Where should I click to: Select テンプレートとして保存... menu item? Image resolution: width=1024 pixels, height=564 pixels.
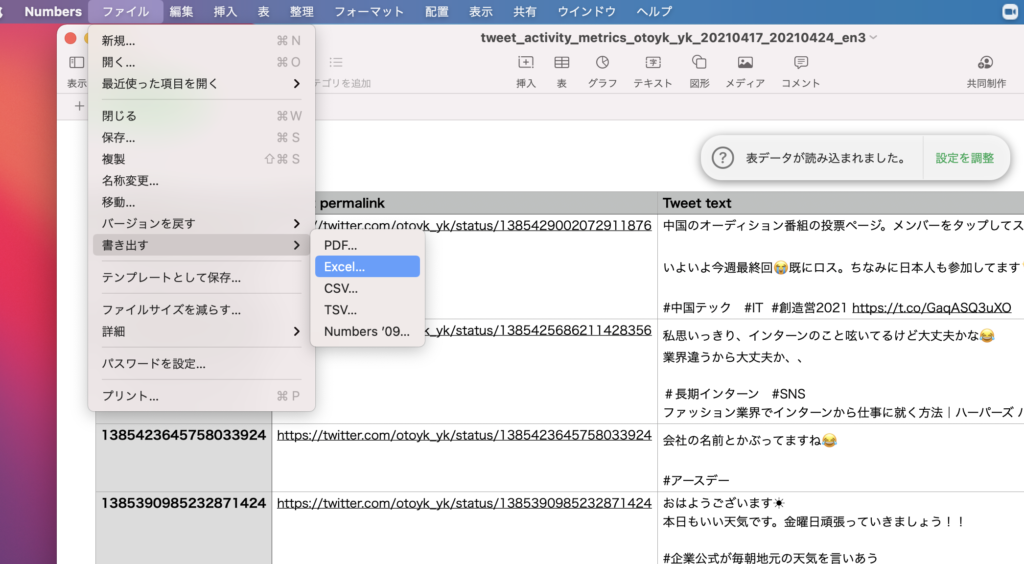click(x=201, y=278)
